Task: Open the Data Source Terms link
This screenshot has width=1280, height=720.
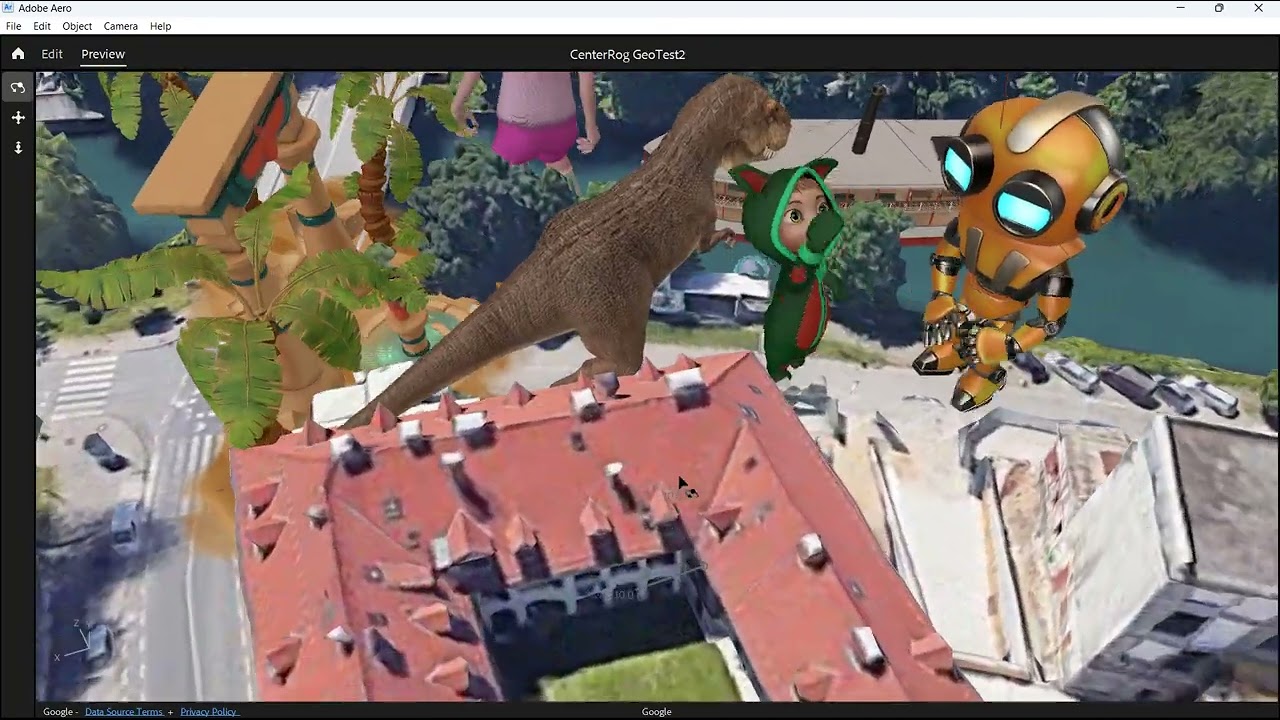Action: [124, 712]
